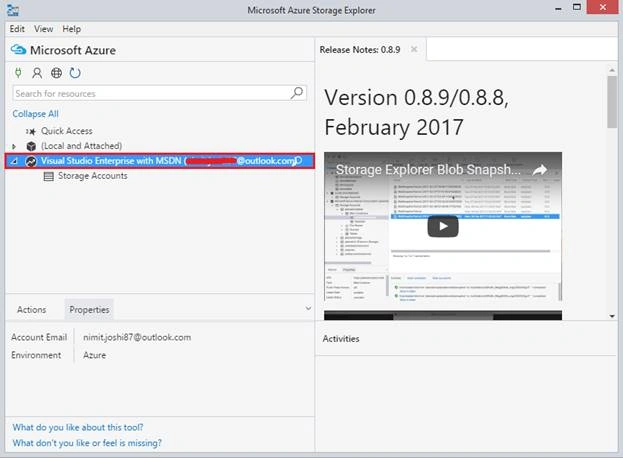Open 'What don't you like or feel is missing?'

point(87,443)
